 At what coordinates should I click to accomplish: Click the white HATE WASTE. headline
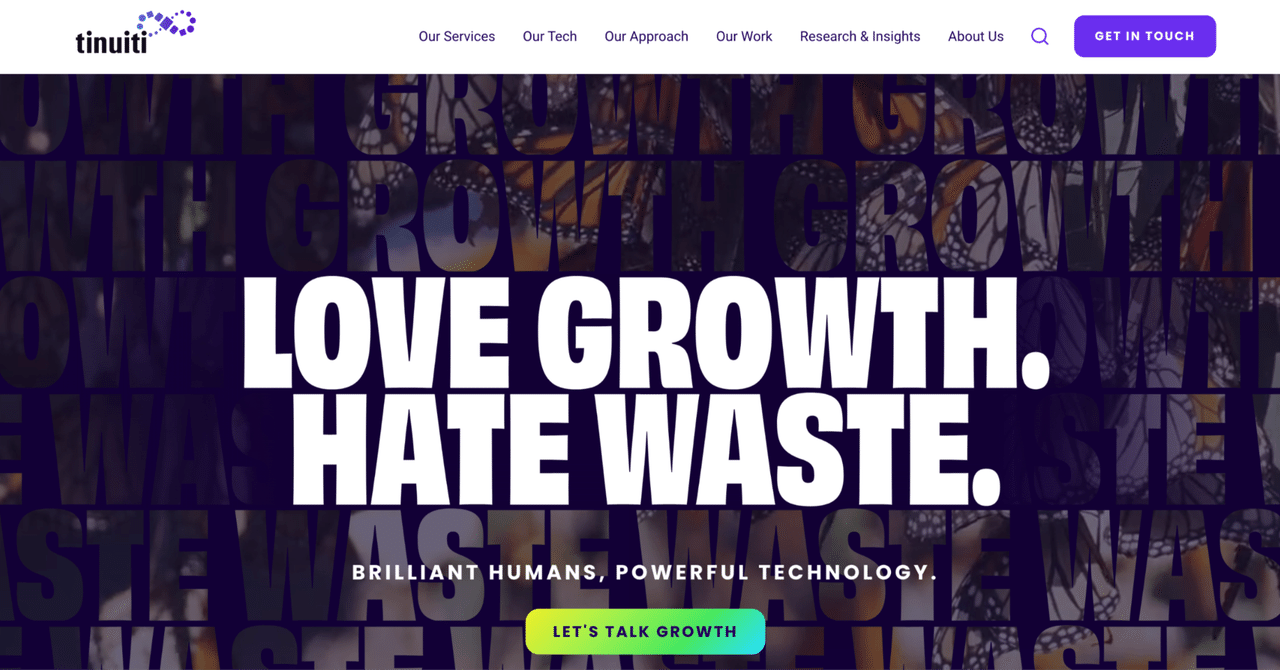[647, 449]
